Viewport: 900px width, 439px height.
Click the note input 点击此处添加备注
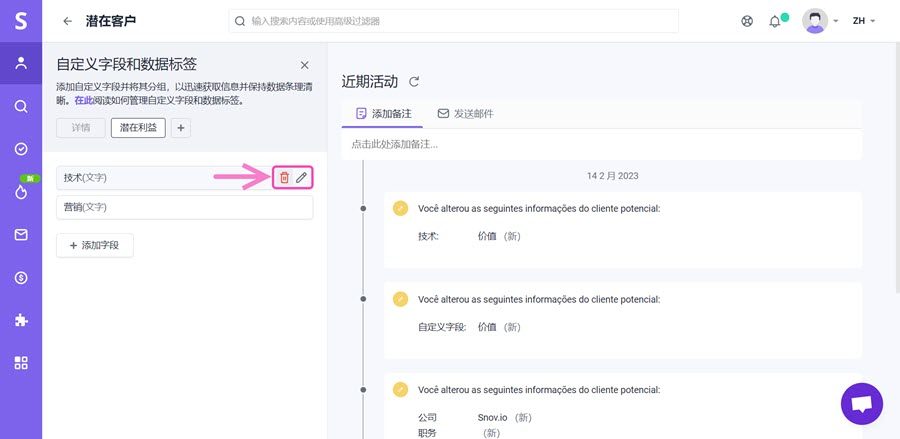[602, 145]
